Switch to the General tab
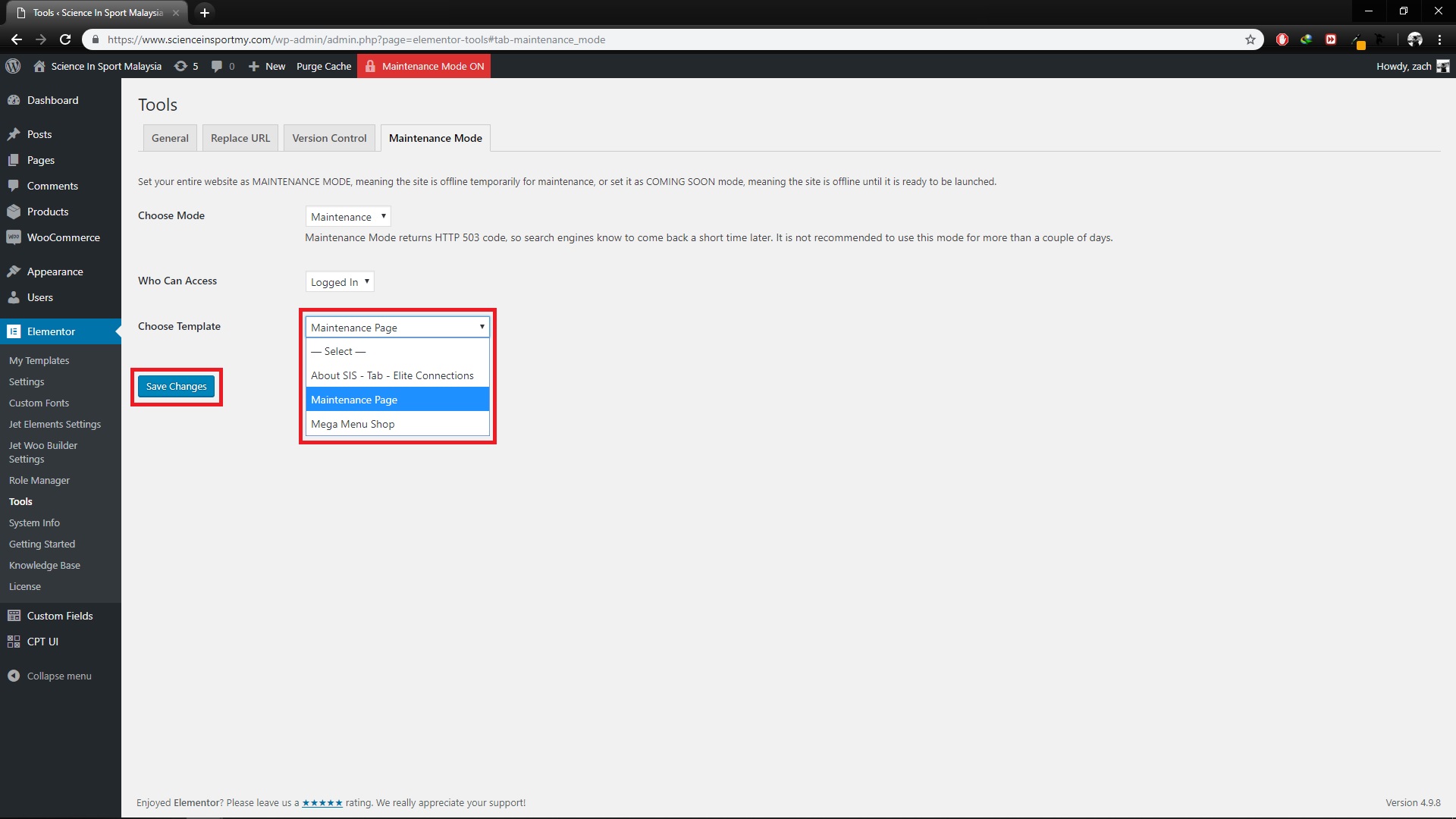 point(170,138)
